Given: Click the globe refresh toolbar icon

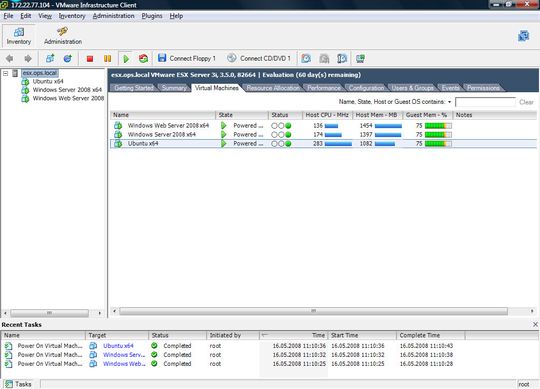Looking at the screenshot, I should click(68, 59).
